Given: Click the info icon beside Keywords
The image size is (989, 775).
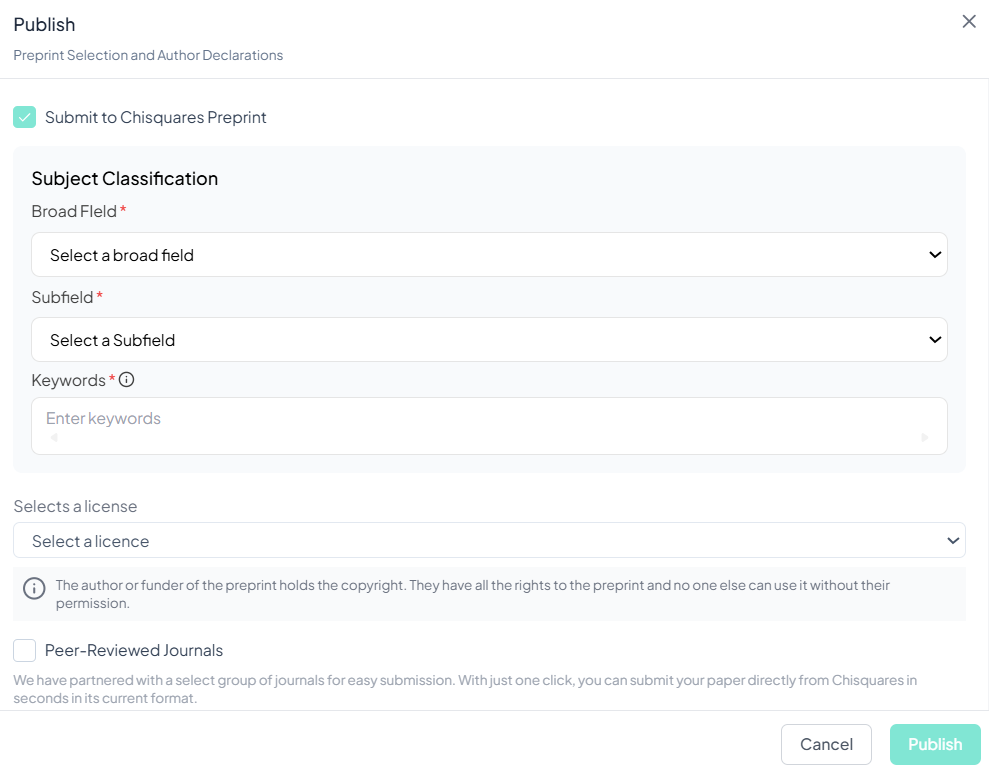Looking at the screenshot, I should coord(127,380).
